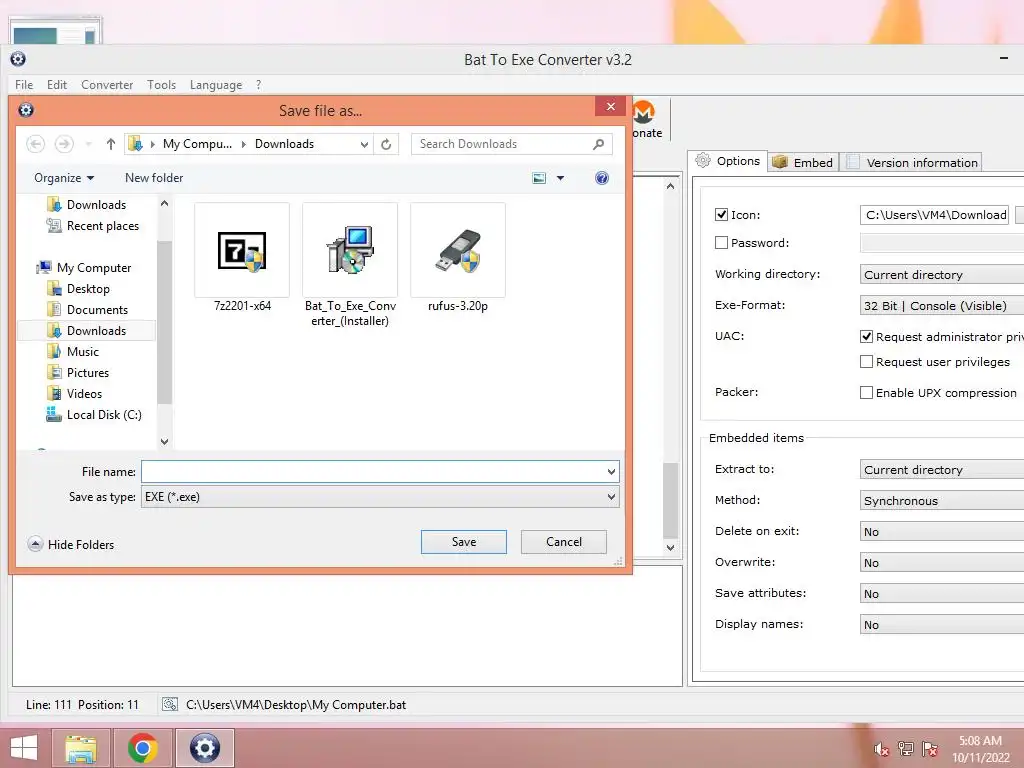Click the app icon in the main window title bar
The width and height of the screenshot is (1024, 768).
pos(18,59)
